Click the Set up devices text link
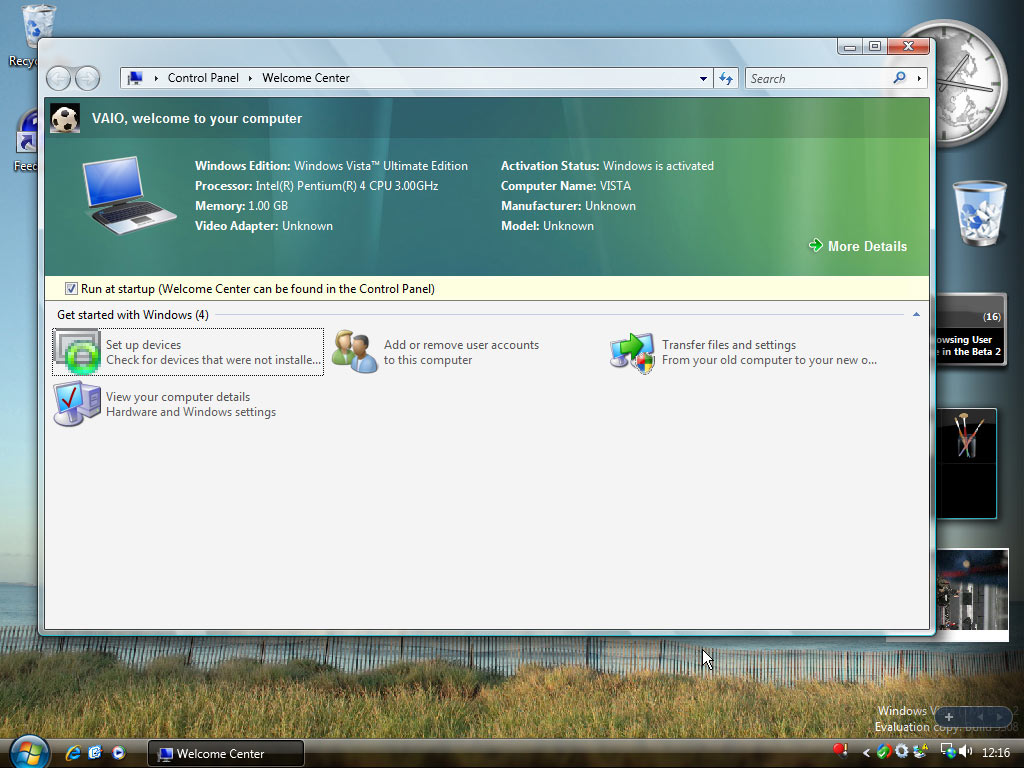Image resolution: width=1024 pixels, height=768 pixels. tap(144, 345)
